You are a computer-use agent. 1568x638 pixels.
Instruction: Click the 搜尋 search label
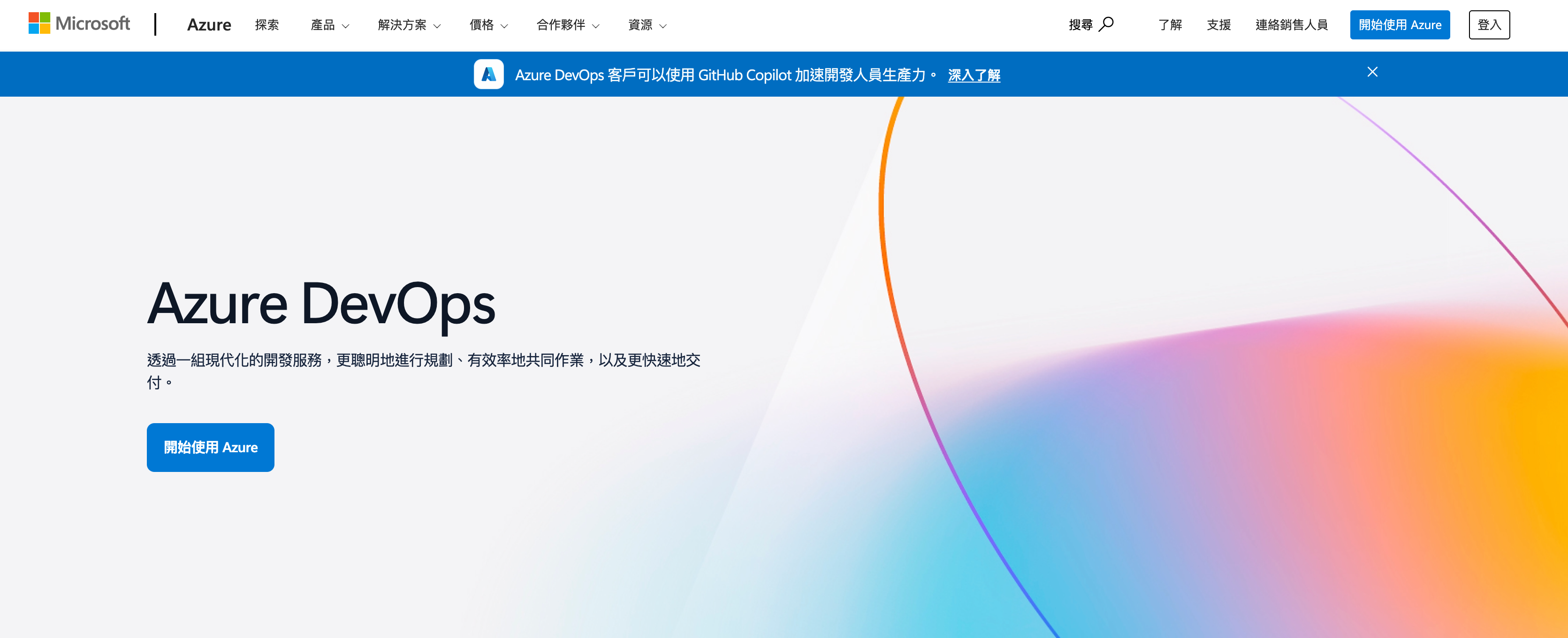(x=1081, y=25)
